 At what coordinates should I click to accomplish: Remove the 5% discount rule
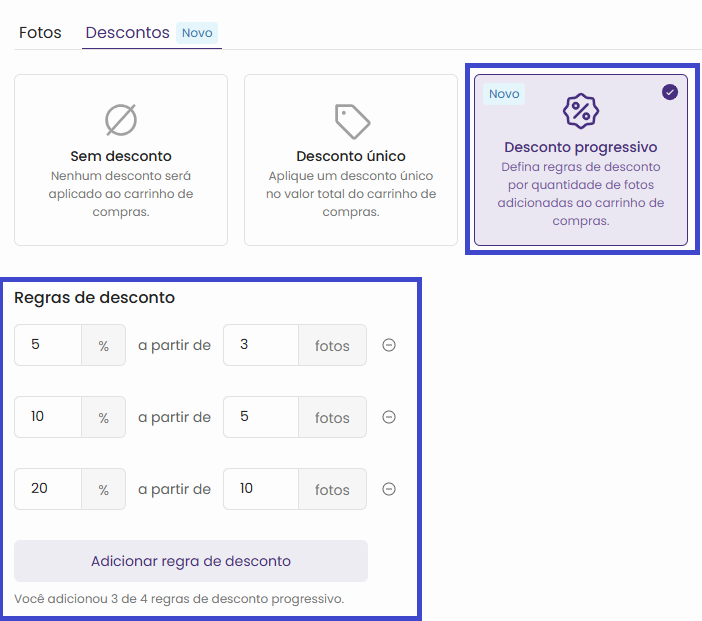click(x=389, y=346)
